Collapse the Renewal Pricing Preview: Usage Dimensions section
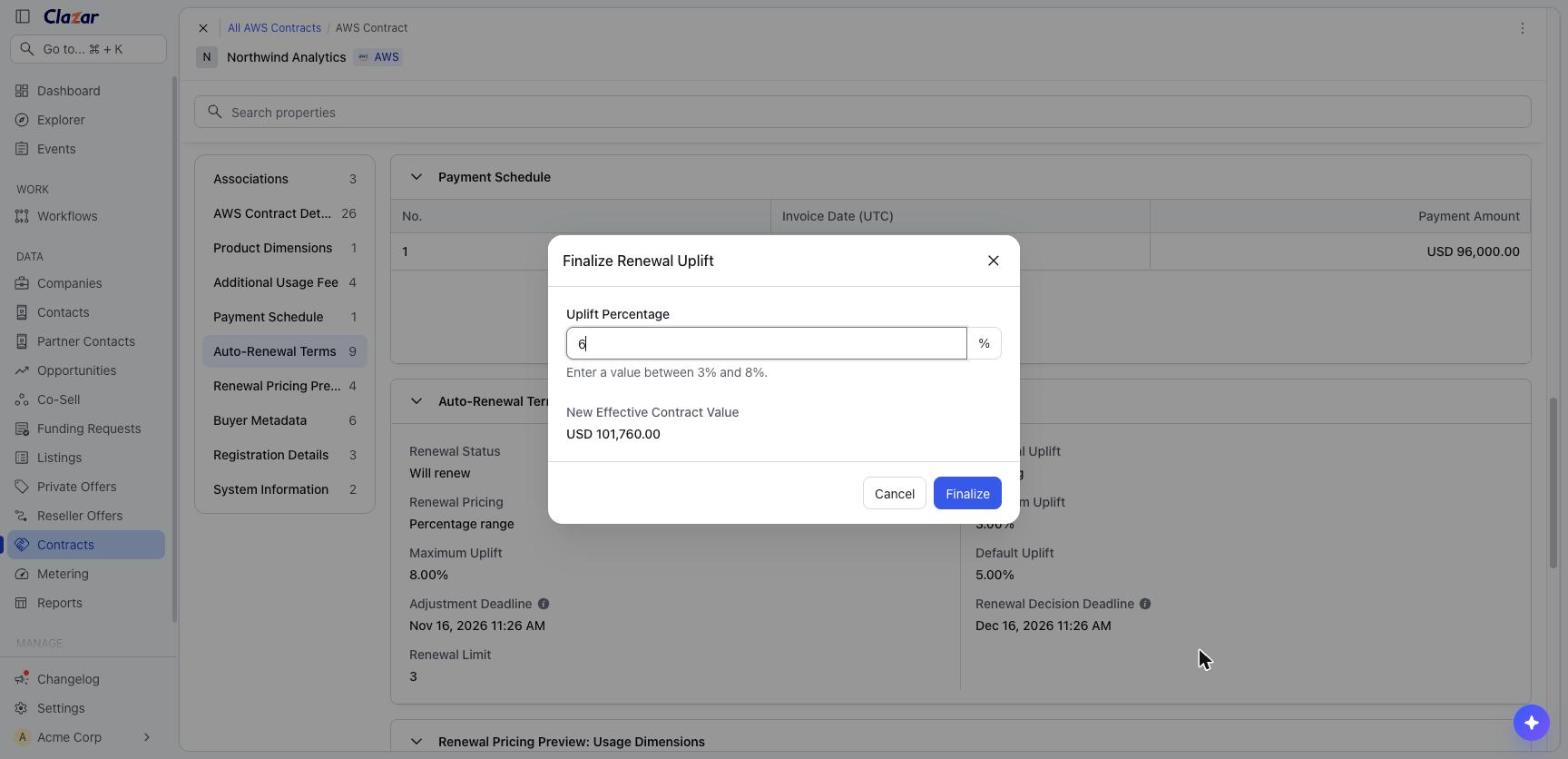1568x759 pixels. [416, 742]
